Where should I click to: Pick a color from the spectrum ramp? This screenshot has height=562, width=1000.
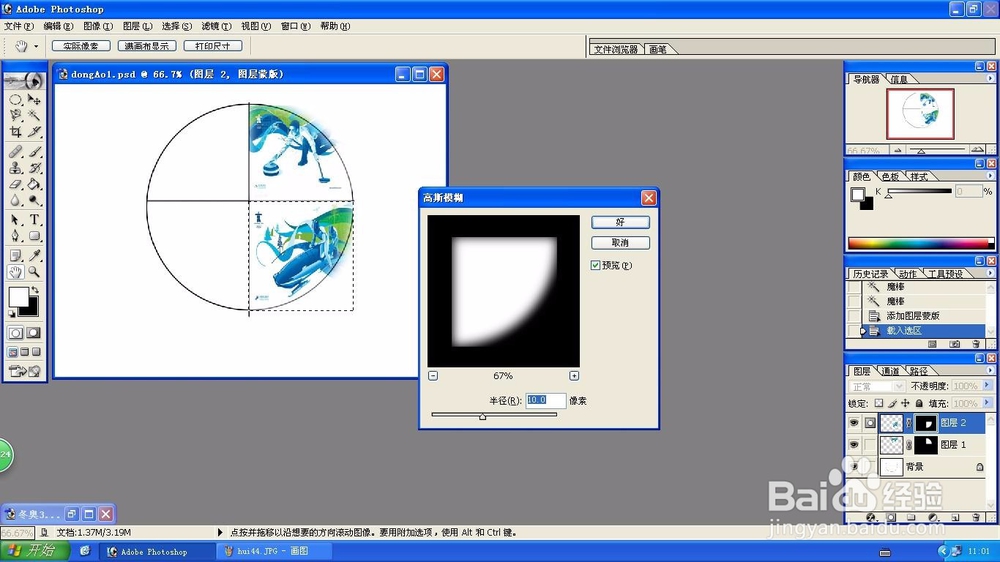920,244
